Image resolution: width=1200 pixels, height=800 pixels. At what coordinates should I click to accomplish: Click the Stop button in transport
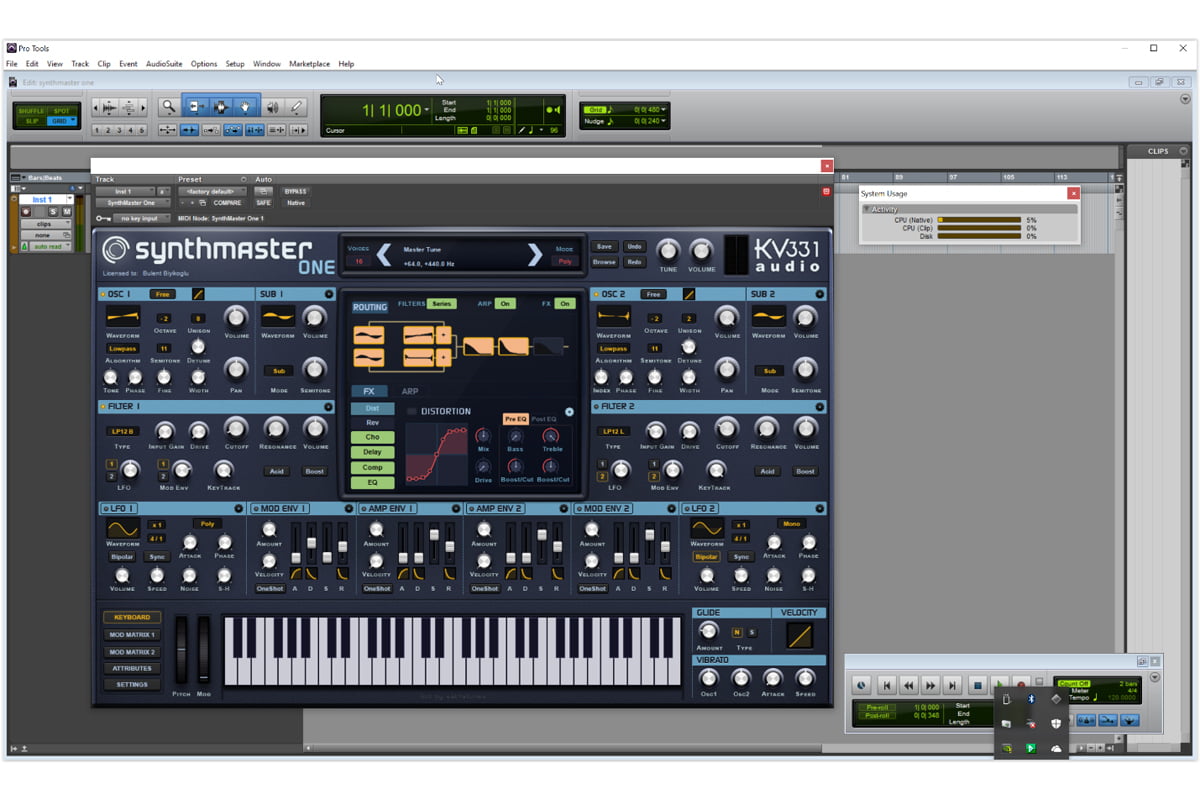[x=978, y=685]
